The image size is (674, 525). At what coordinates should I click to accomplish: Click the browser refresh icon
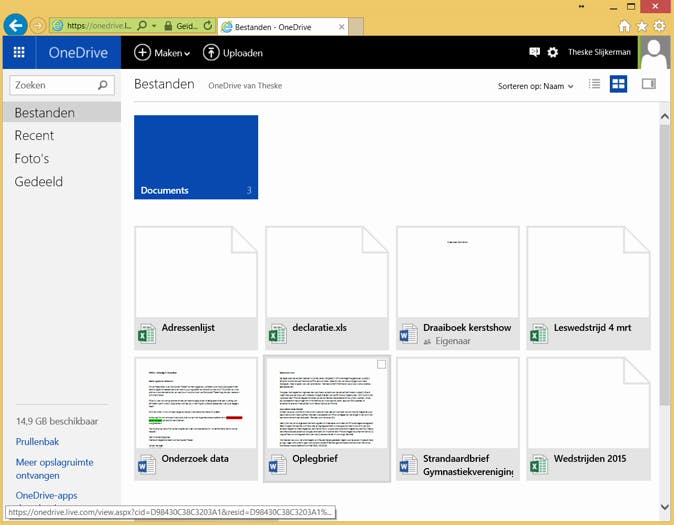tap(208, 26)
